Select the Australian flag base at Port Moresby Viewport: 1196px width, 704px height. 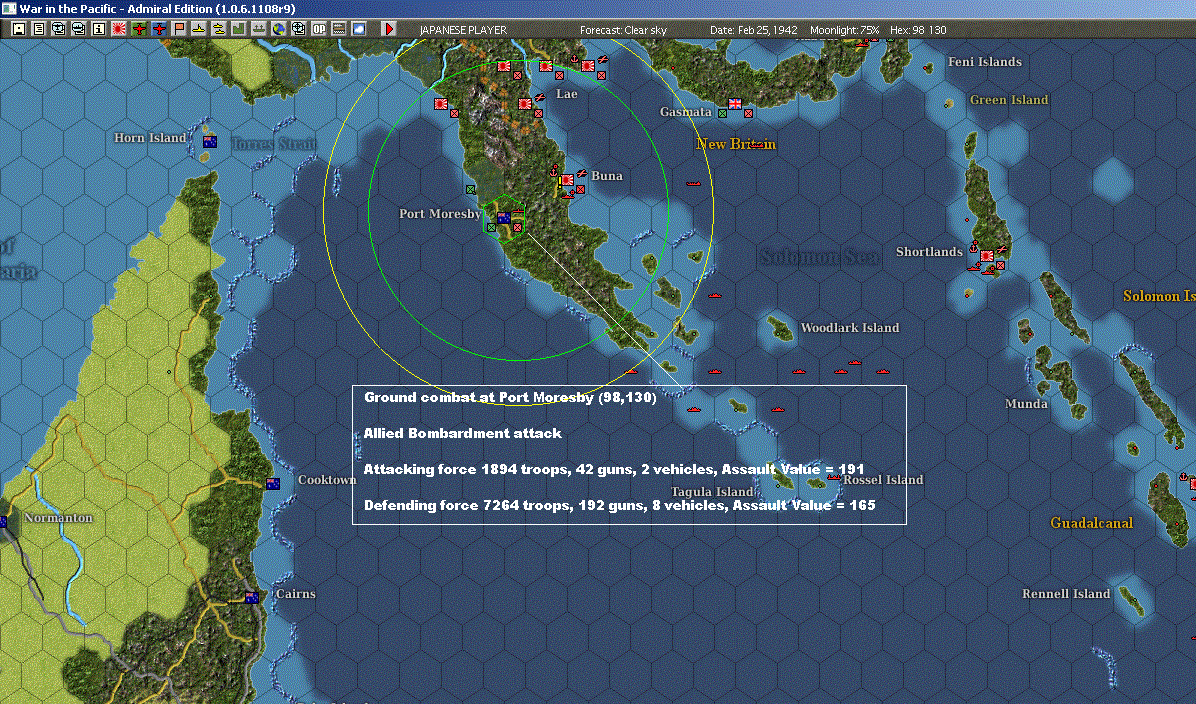(x=503, y=218)
